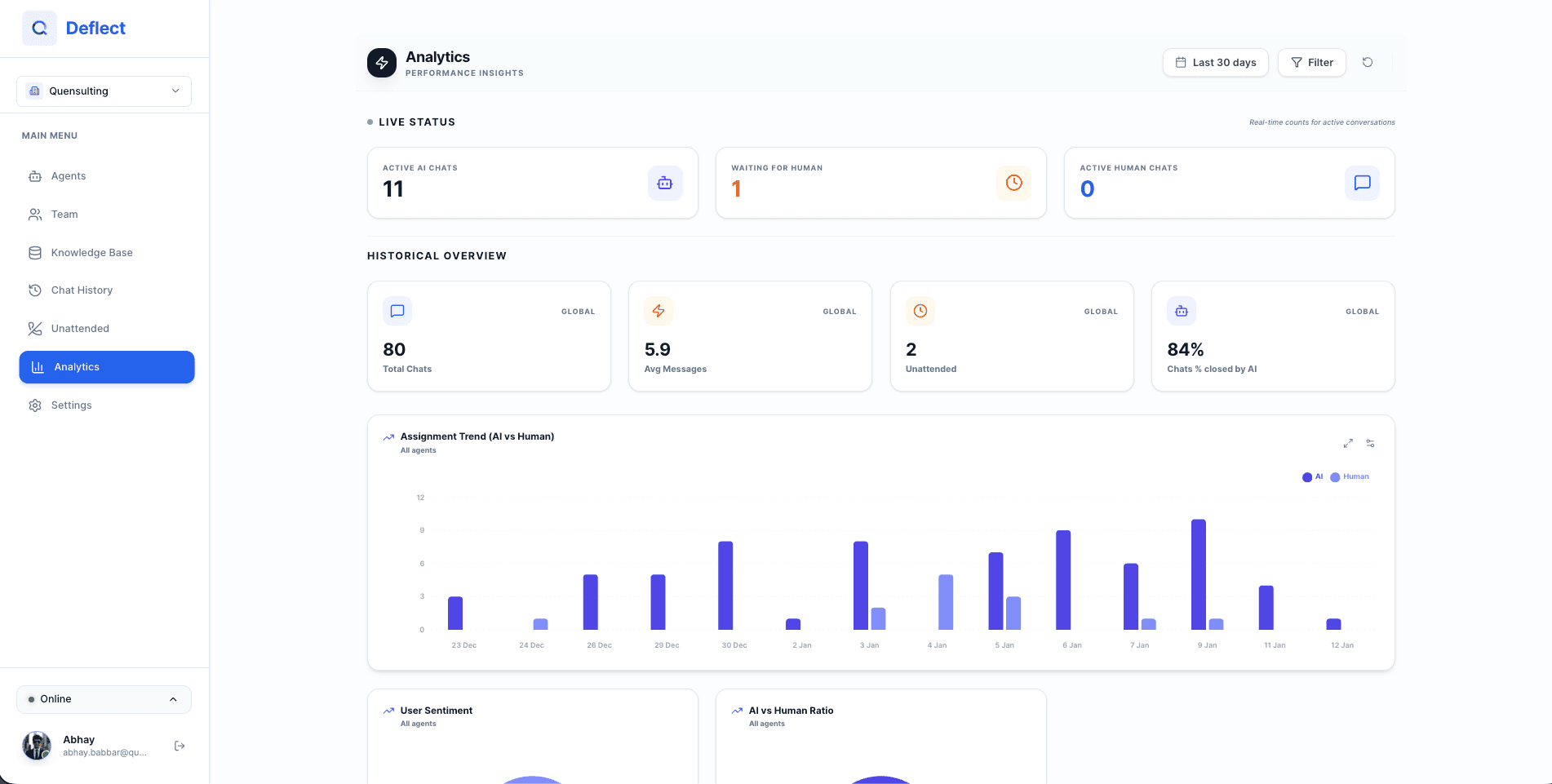Click the logout icon next to Abhay
1552x784 pixels.
pyautogui.click(x=180, y=746)
